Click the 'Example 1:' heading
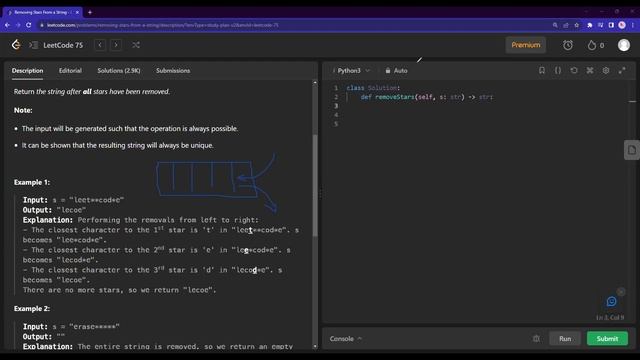 coord(32,182)
